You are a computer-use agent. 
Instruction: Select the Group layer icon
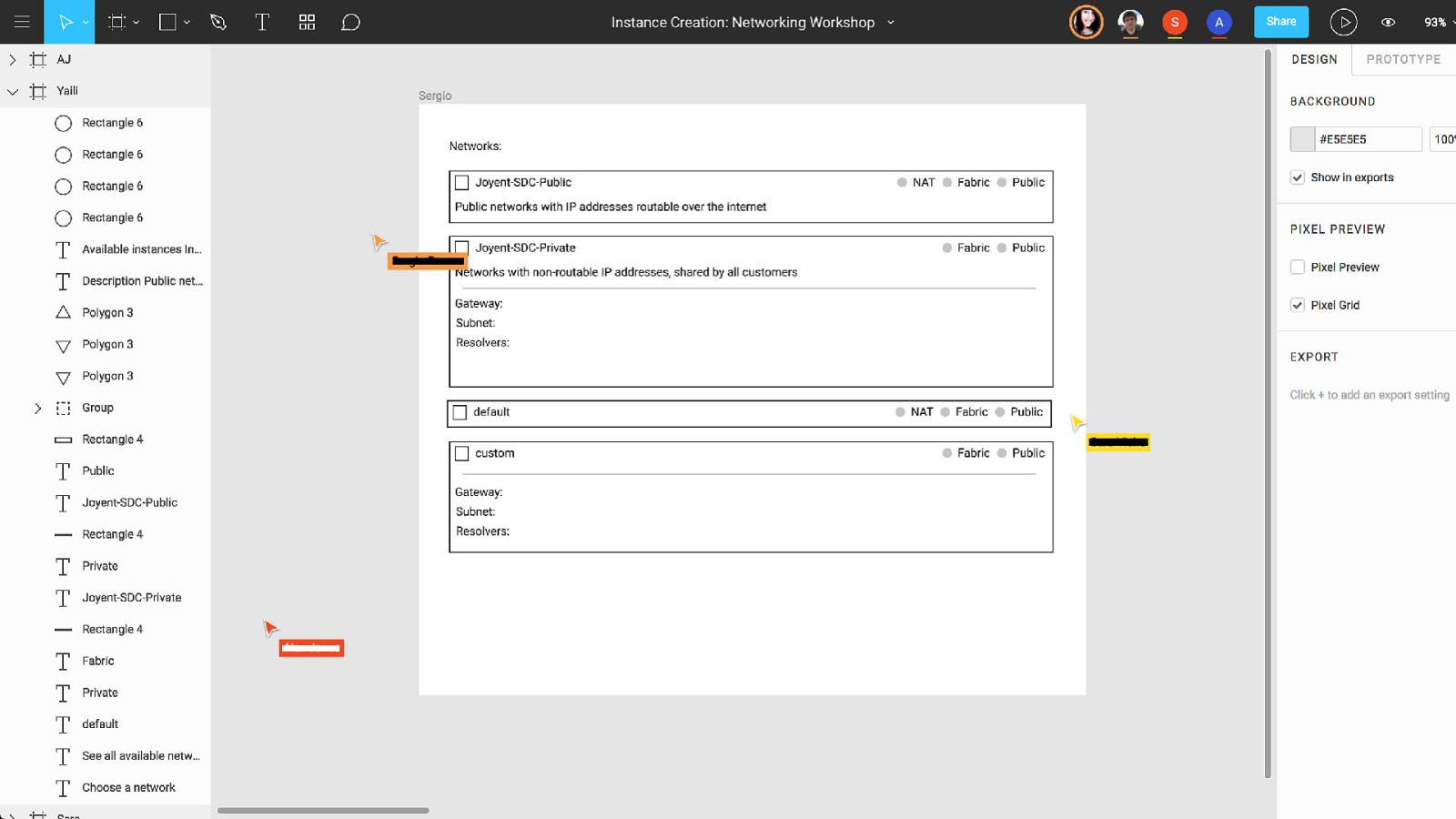pyautogui.click(x=63, y=408)
